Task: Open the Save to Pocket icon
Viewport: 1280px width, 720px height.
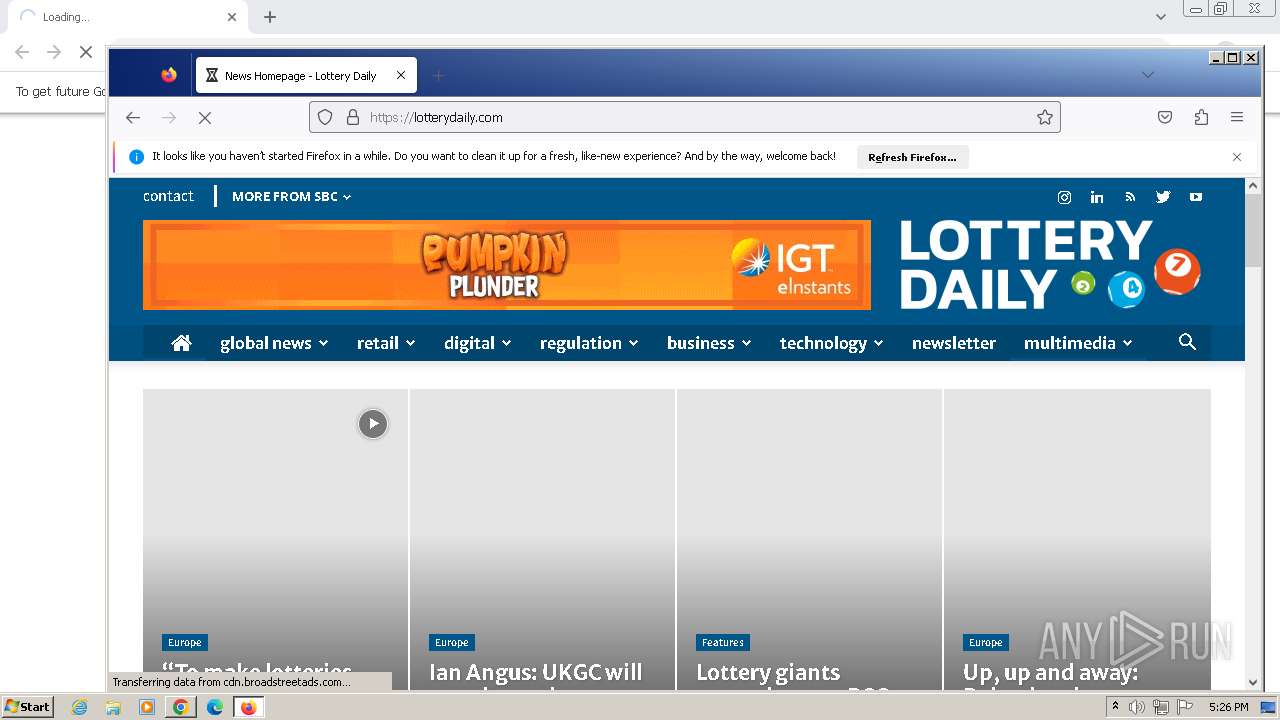Action: click(x=1165, y=117)
